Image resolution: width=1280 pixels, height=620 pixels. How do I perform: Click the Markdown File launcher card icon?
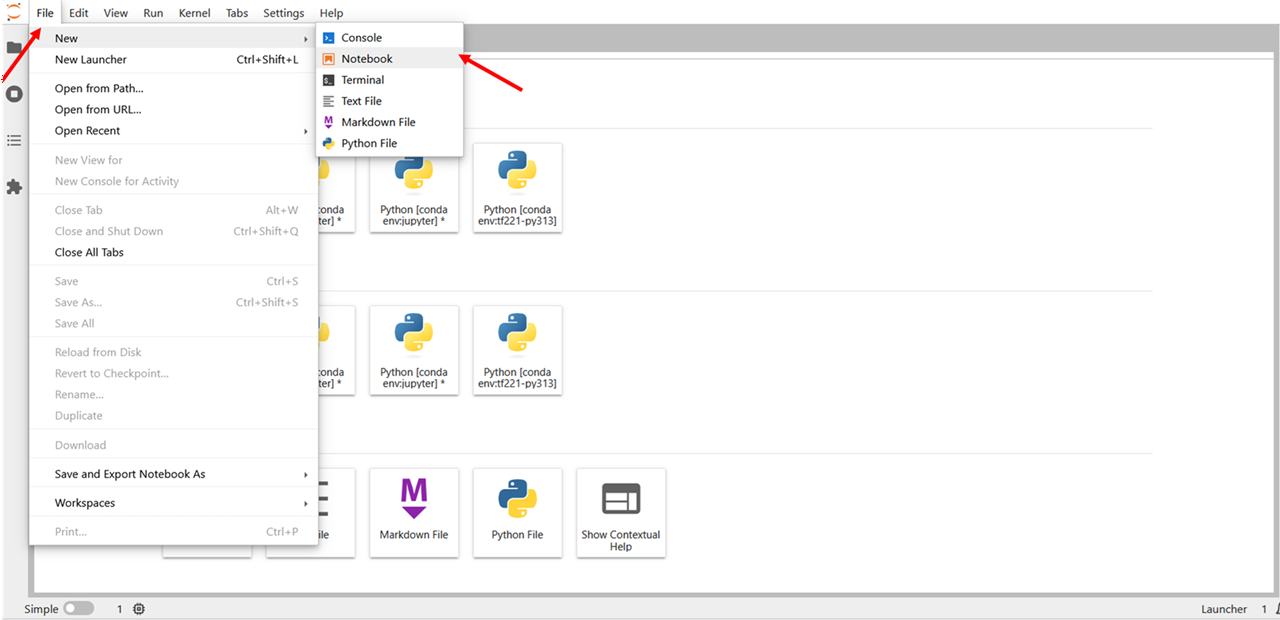[414, 497]
